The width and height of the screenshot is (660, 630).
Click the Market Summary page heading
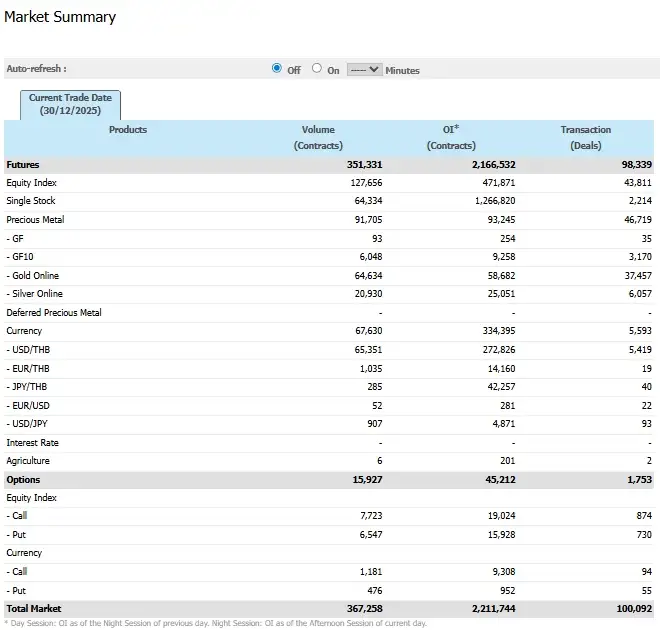tap(60, 17)
